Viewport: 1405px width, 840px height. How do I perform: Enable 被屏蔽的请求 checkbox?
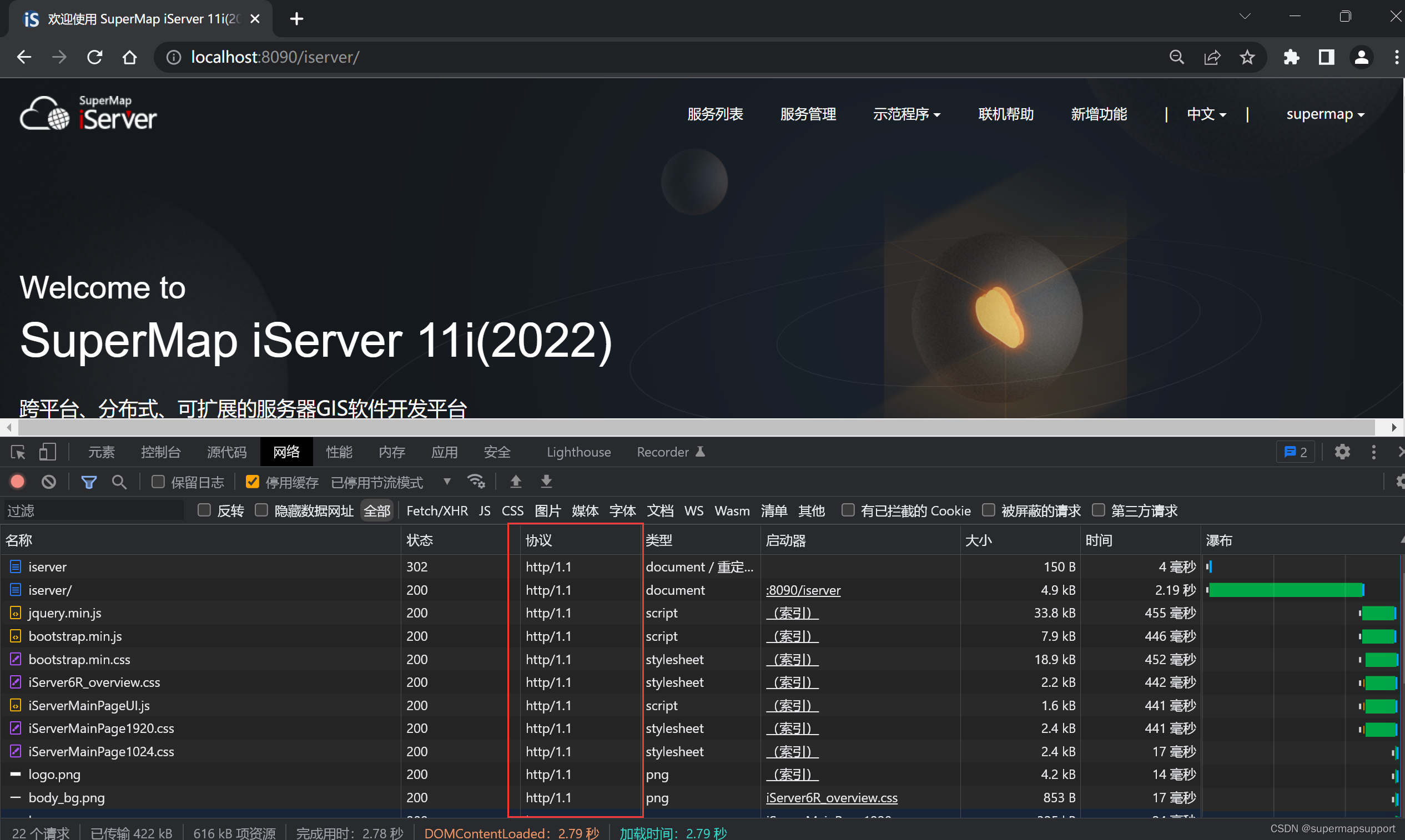(988, 510)
